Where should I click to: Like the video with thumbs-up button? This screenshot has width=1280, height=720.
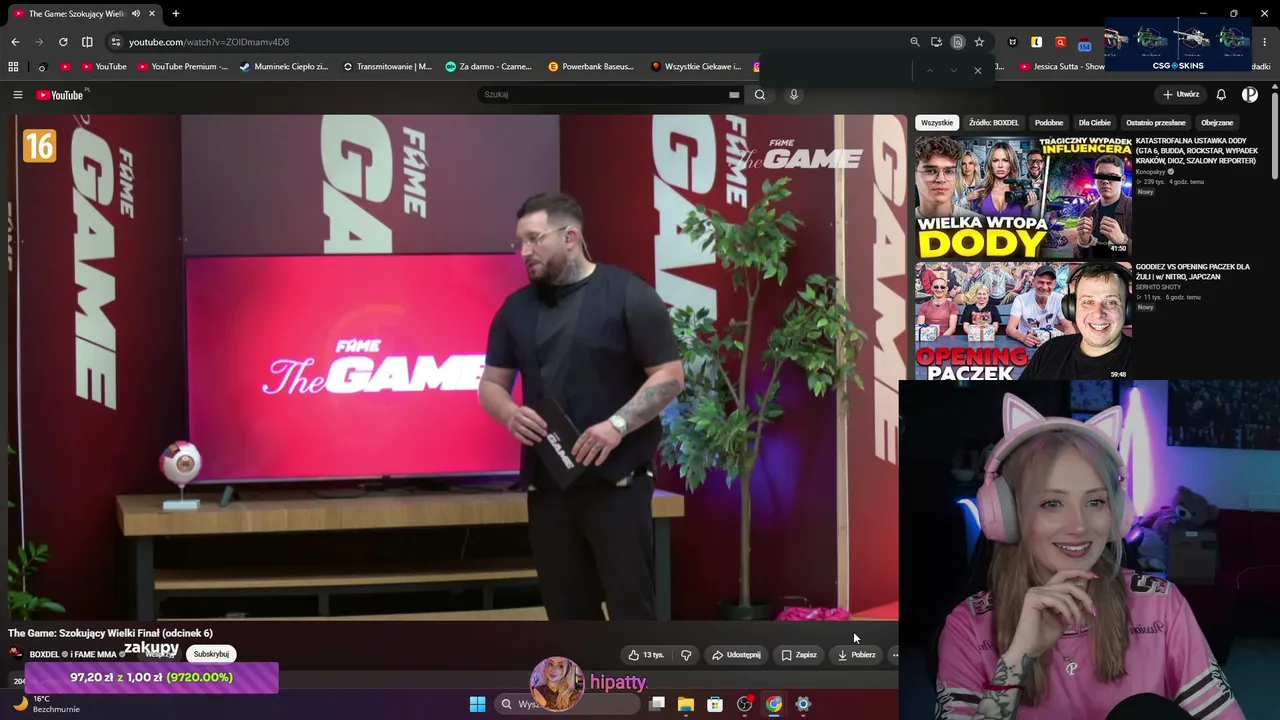[646, 655]
